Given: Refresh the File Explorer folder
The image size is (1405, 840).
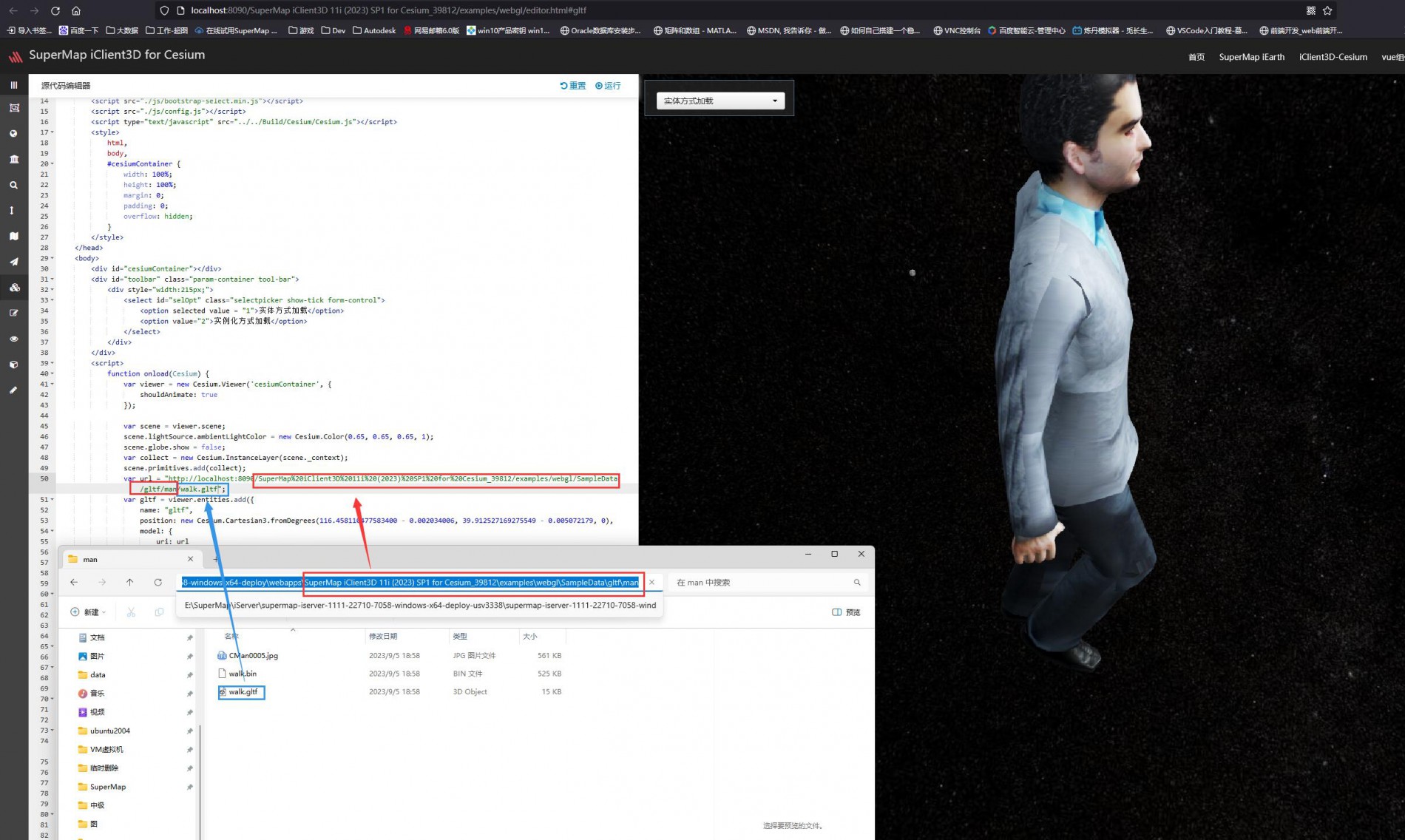Looking at the screenshot, I should [x=158, y=583].
